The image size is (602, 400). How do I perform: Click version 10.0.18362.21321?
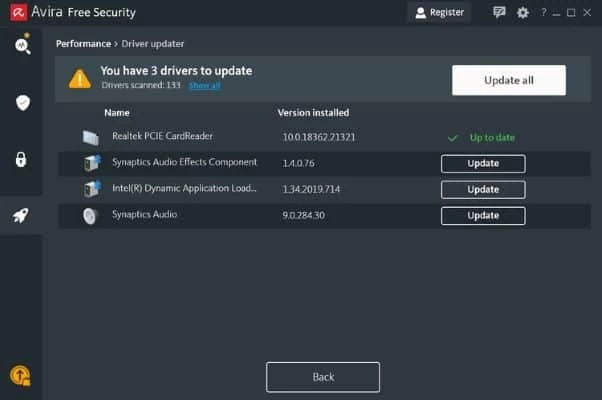point(319,137)
